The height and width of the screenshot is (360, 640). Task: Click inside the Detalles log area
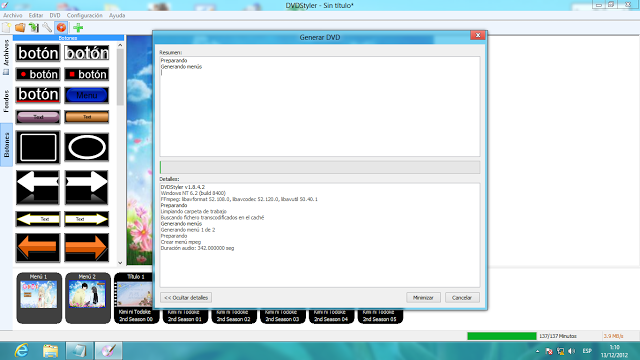(x=320, y=235)
